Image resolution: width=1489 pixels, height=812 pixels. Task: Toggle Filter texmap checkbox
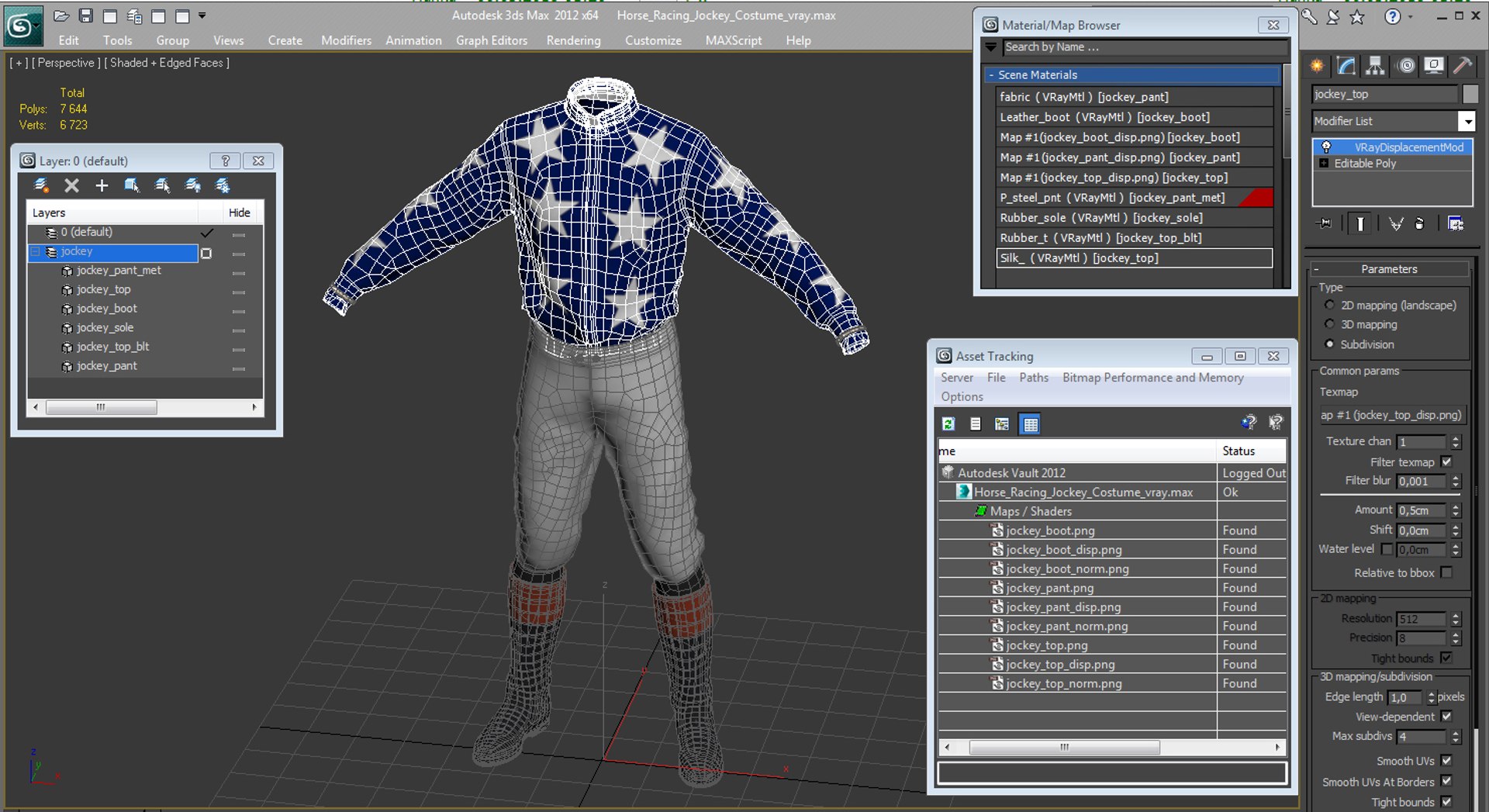point(1446,461)
